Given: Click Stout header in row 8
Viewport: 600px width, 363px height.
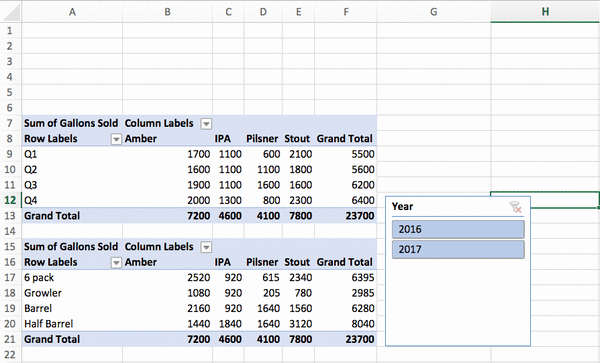Looking at the screenshot, I should [297, 138].
